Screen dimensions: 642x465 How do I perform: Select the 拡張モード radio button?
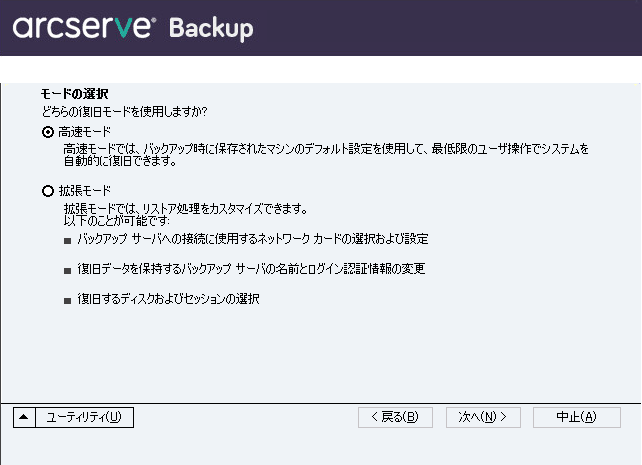pos(48,191)
